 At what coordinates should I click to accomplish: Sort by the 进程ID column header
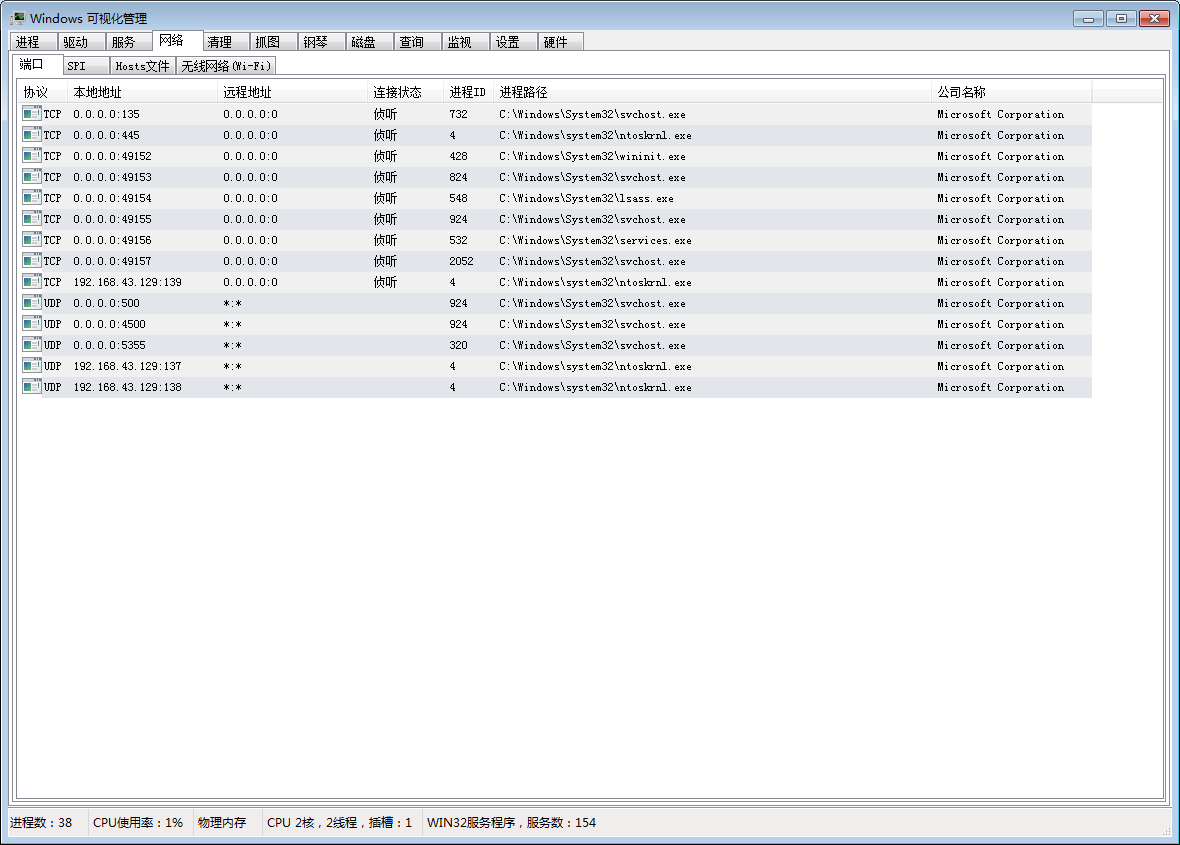point(467,92)
